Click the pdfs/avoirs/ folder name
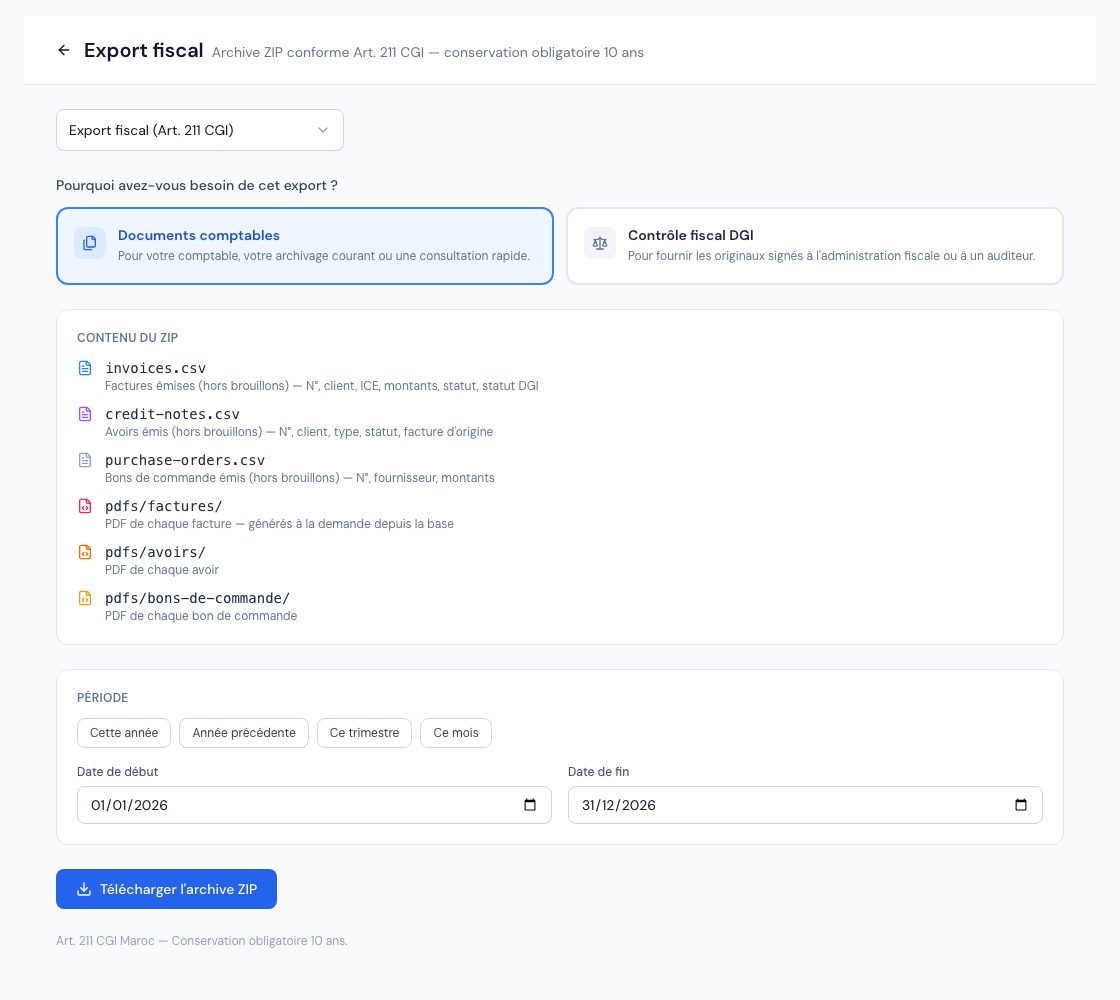Viewport: 1120px width, 1000px height. click(x=155, y=552)
